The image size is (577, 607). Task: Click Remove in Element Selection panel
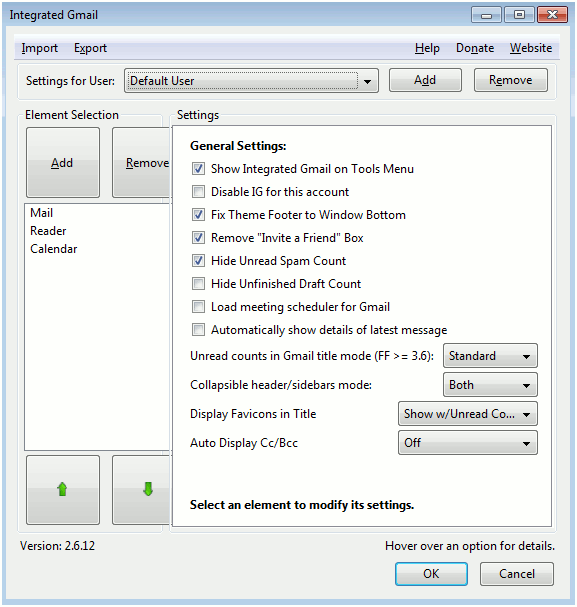(x=142, y=163)
